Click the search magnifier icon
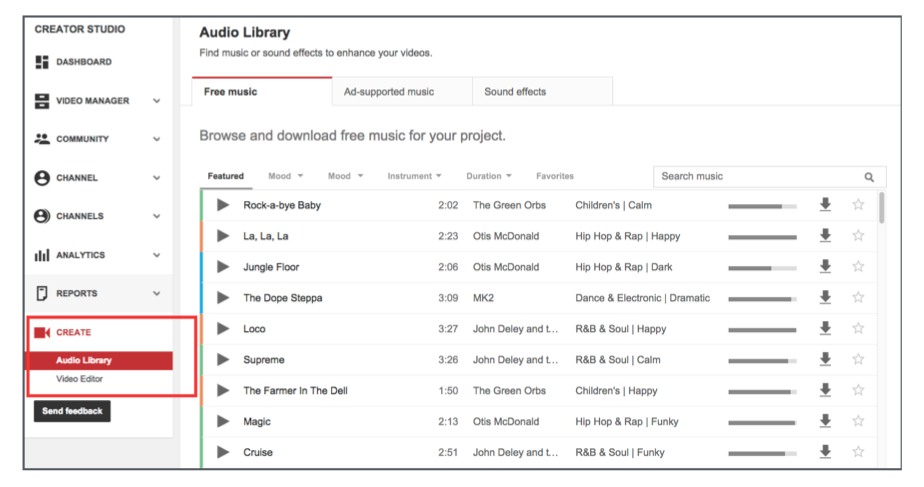Image resolution: width=924 pixels, height=487 pixels. 869,177
